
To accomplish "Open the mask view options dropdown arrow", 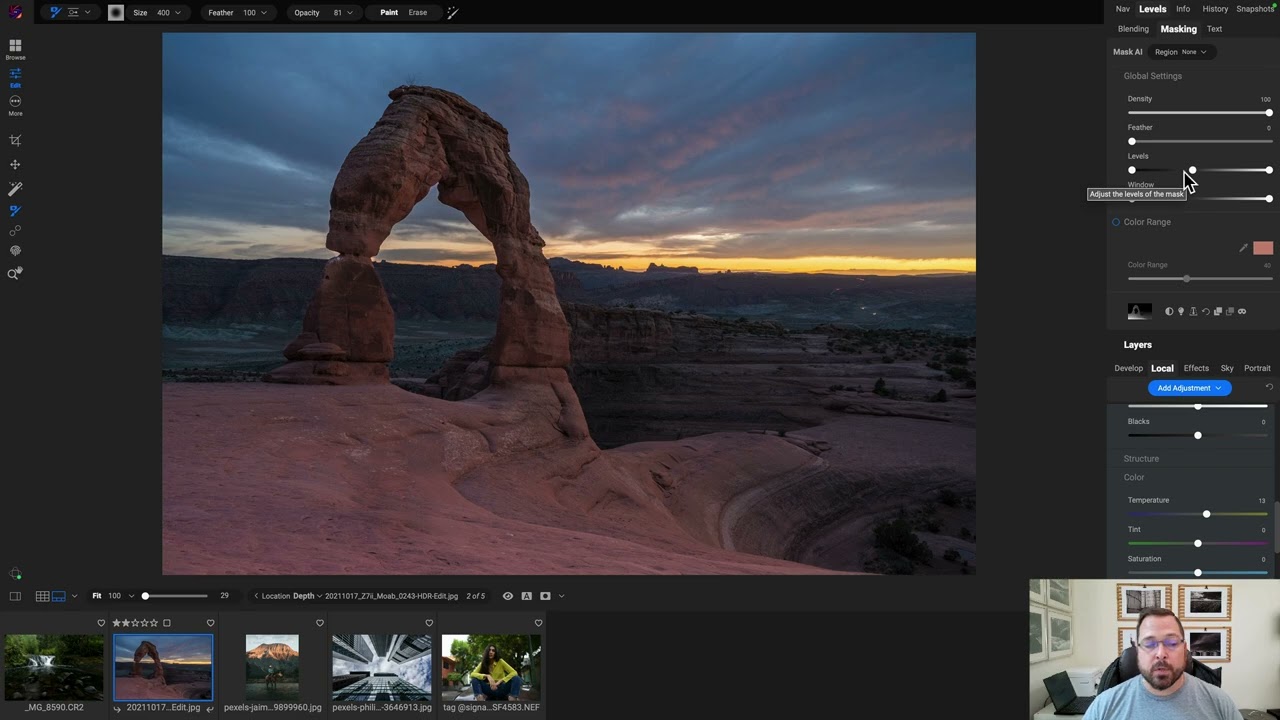I will click(561, 596).
